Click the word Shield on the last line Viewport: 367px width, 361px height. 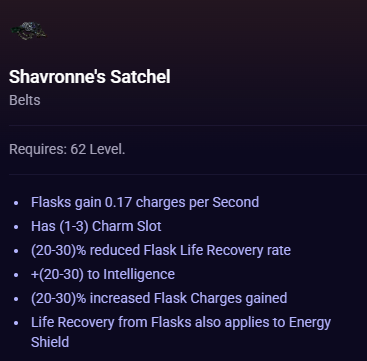pos(50,342)
